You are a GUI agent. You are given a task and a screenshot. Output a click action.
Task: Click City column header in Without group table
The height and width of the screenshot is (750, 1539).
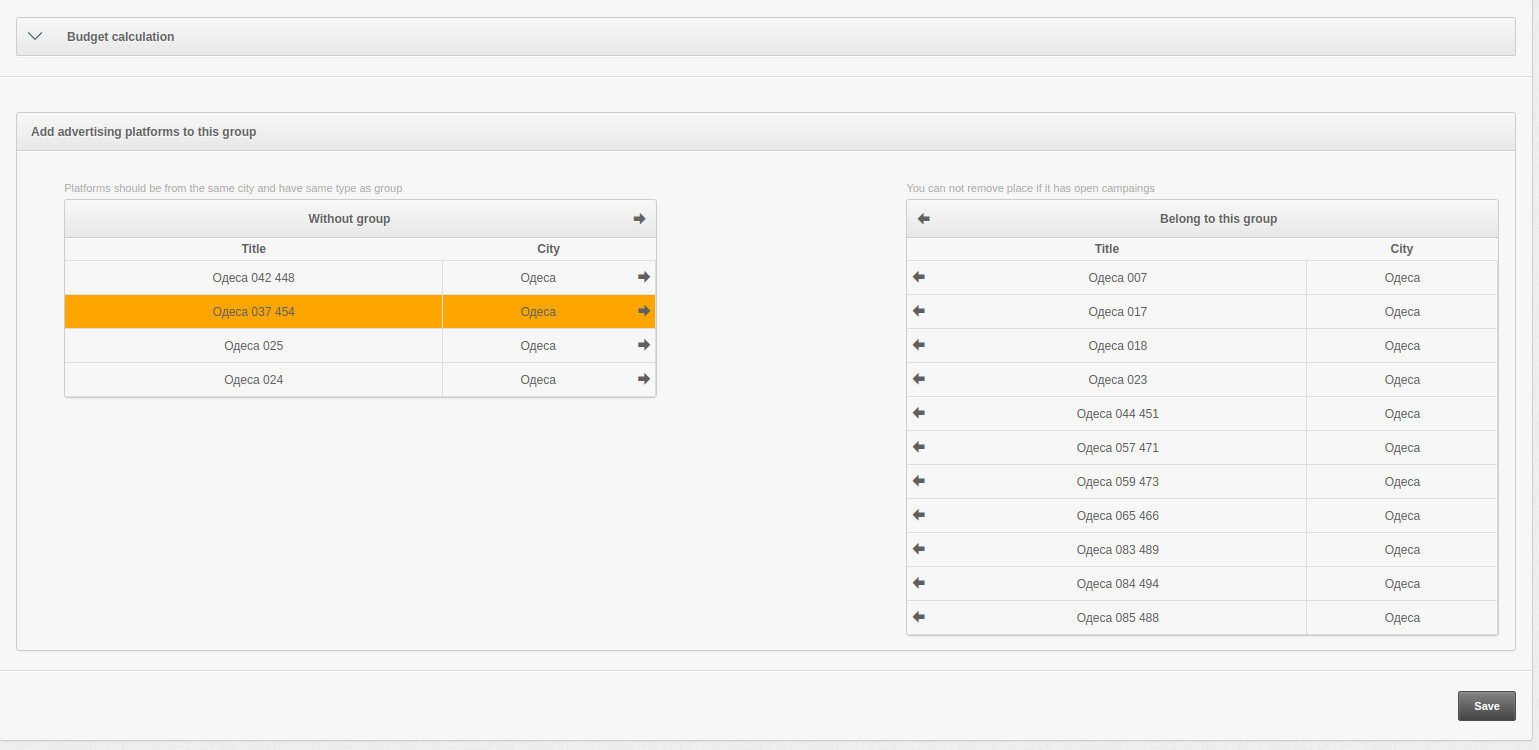[x=548, y=249]
